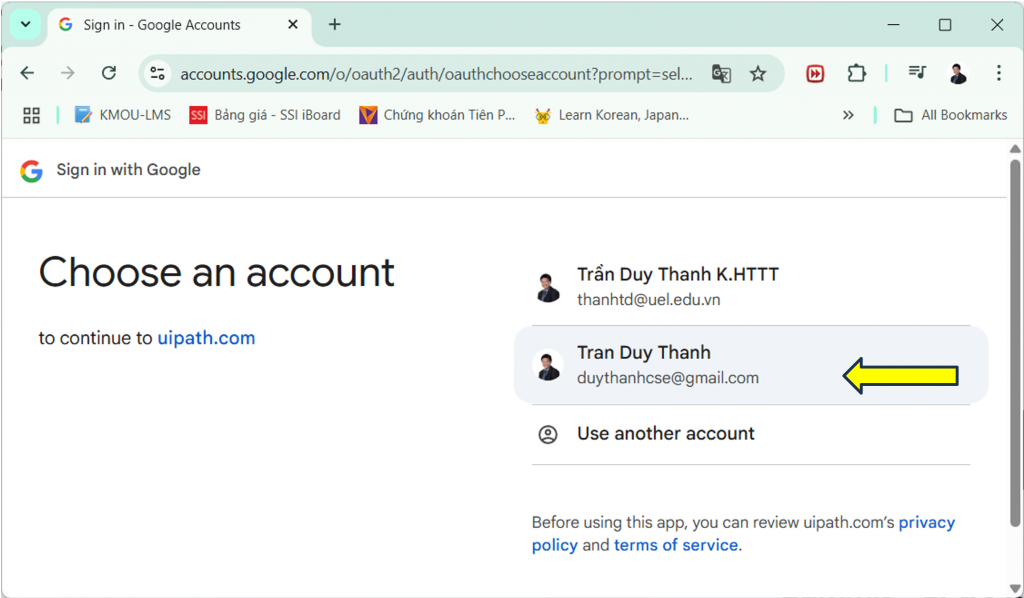Go forward to the next page
The image size is (1024, 598).
click(x=67, y=73)
